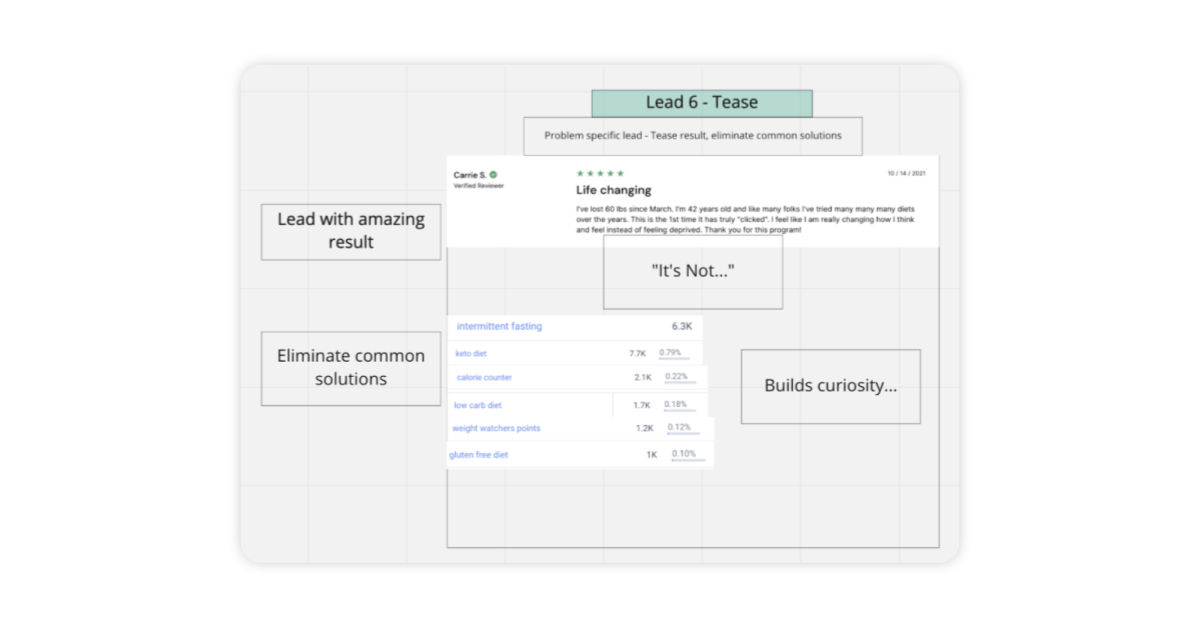This screenshot has height=628, width=1200.
Task: Select the "Eliminate common solutions" annotation box
Action: click(350, 368)
